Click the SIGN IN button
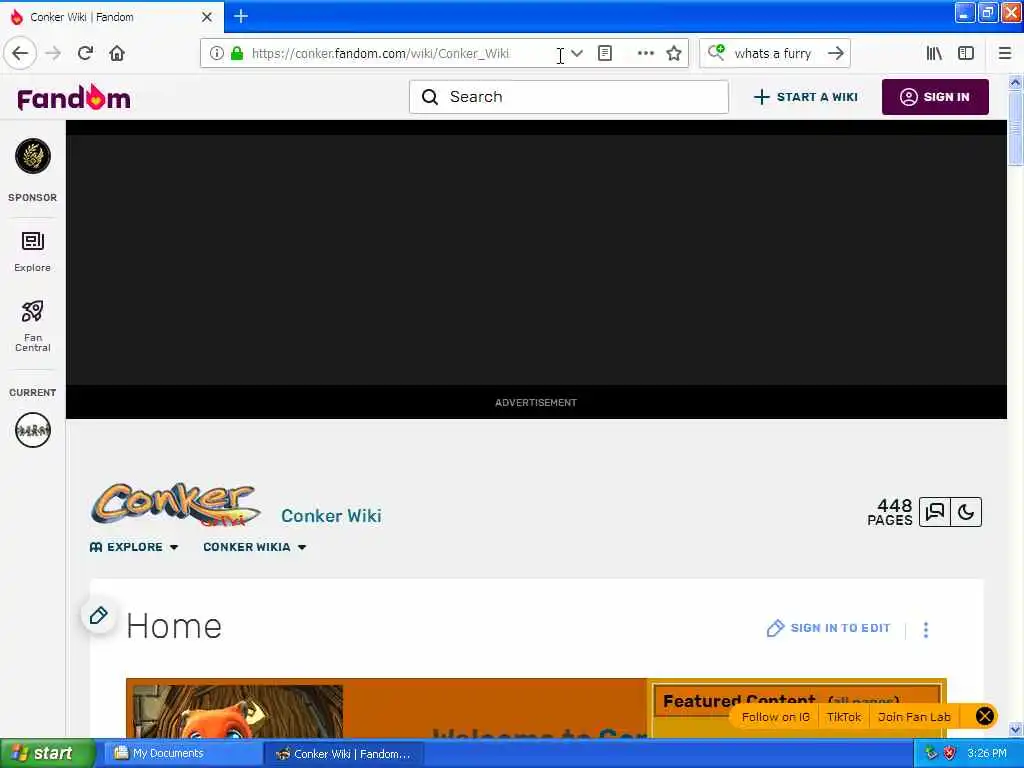 coord(935,97)
